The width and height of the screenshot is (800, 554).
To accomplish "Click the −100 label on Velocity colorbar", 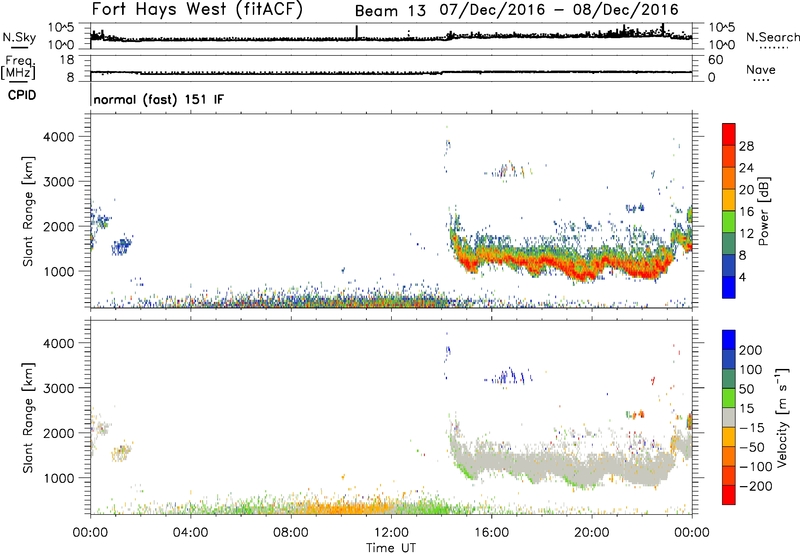I will pyautogui.click(x=756, y=466).
